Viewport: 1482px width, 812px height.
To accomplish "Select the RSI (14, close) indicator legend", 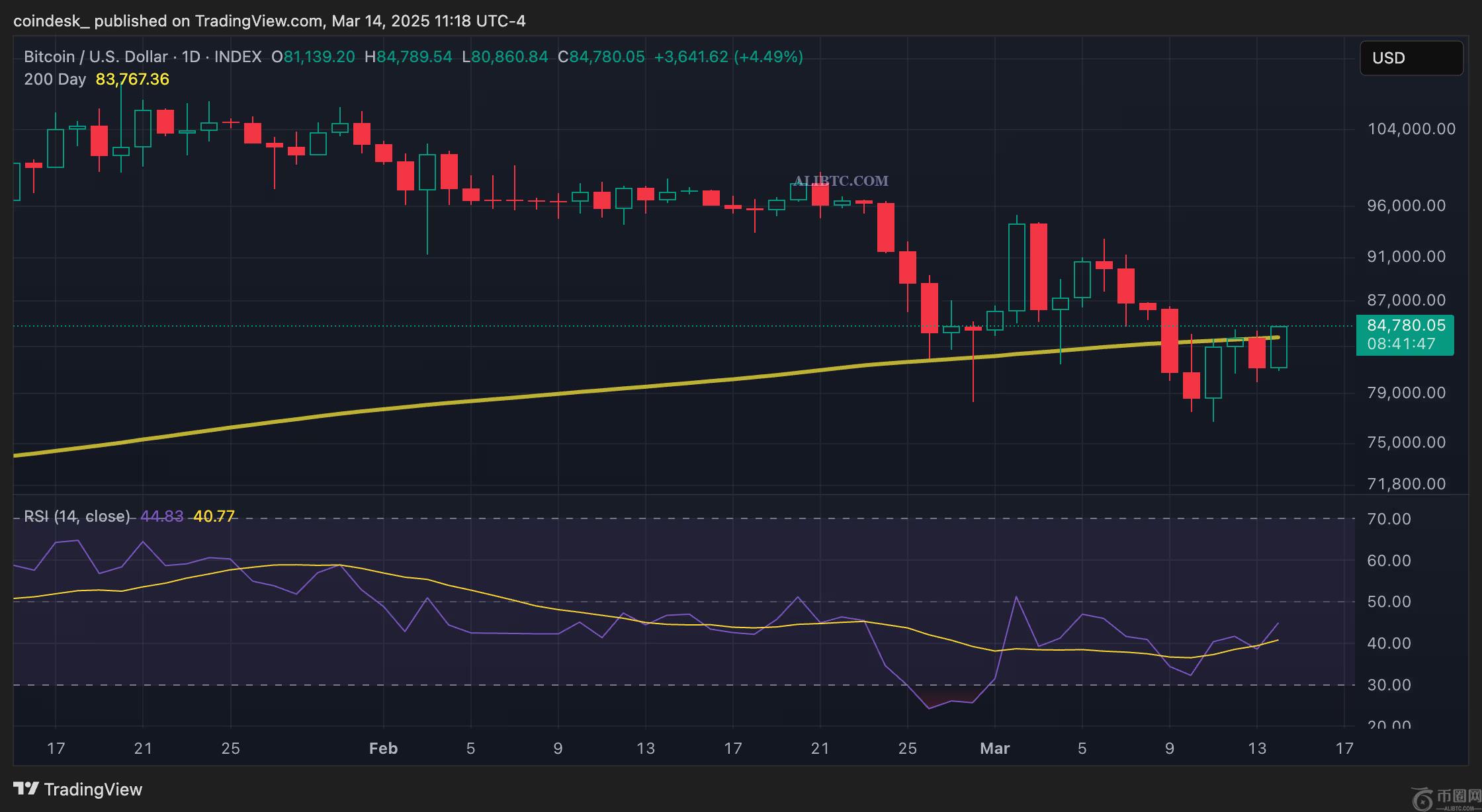I will point(77,516).
